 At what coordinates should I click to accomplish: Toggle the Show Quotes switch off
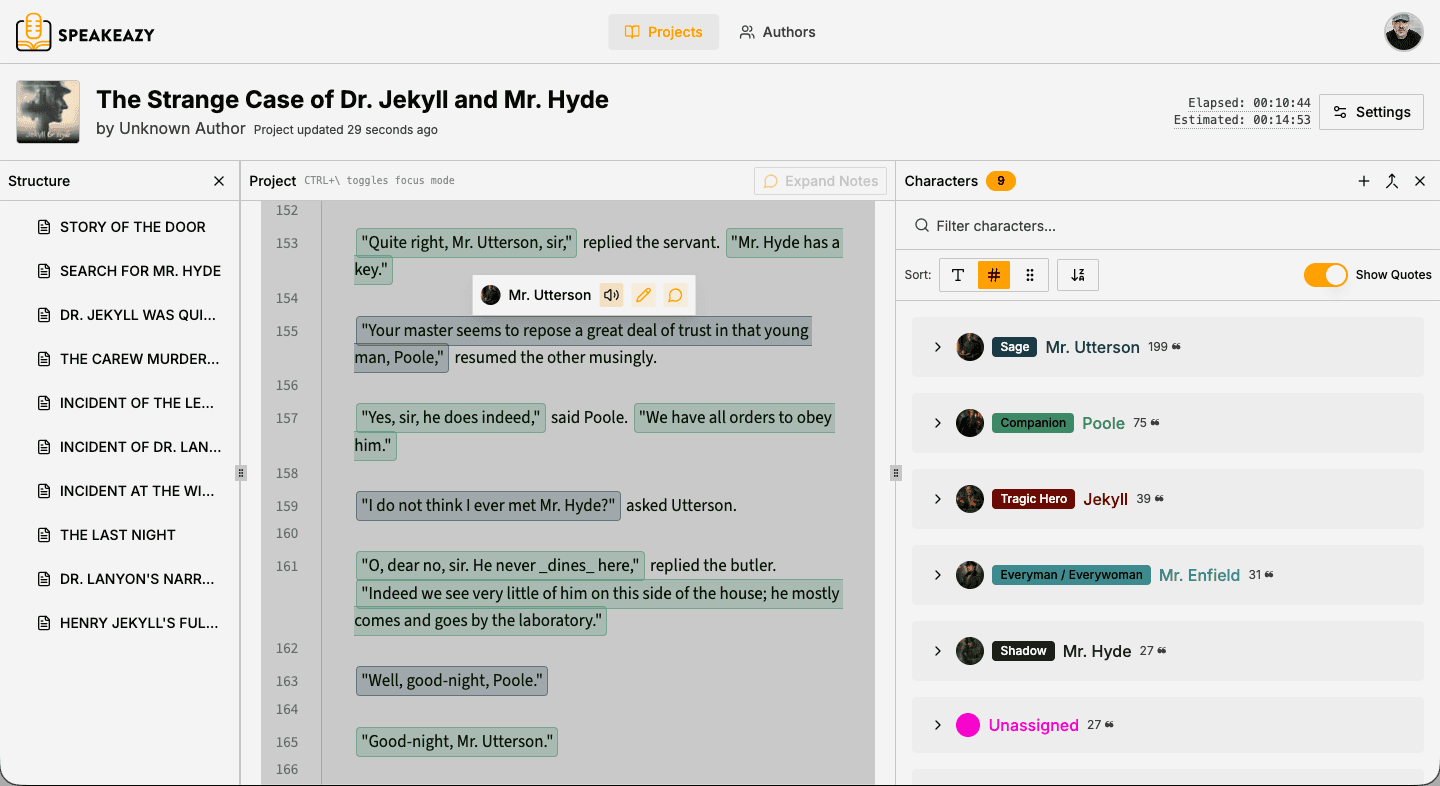tap(1325, 275)
